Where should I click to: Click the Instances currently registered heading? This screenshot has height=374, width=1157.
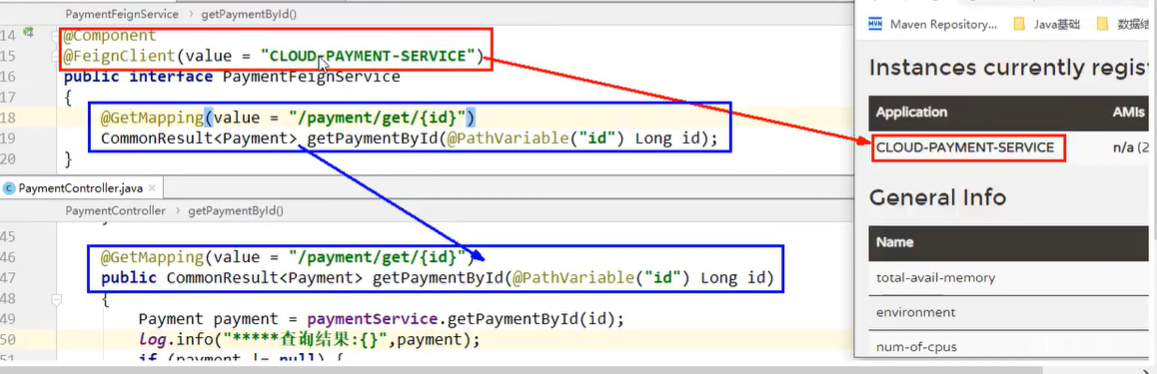click(1009, 68)
